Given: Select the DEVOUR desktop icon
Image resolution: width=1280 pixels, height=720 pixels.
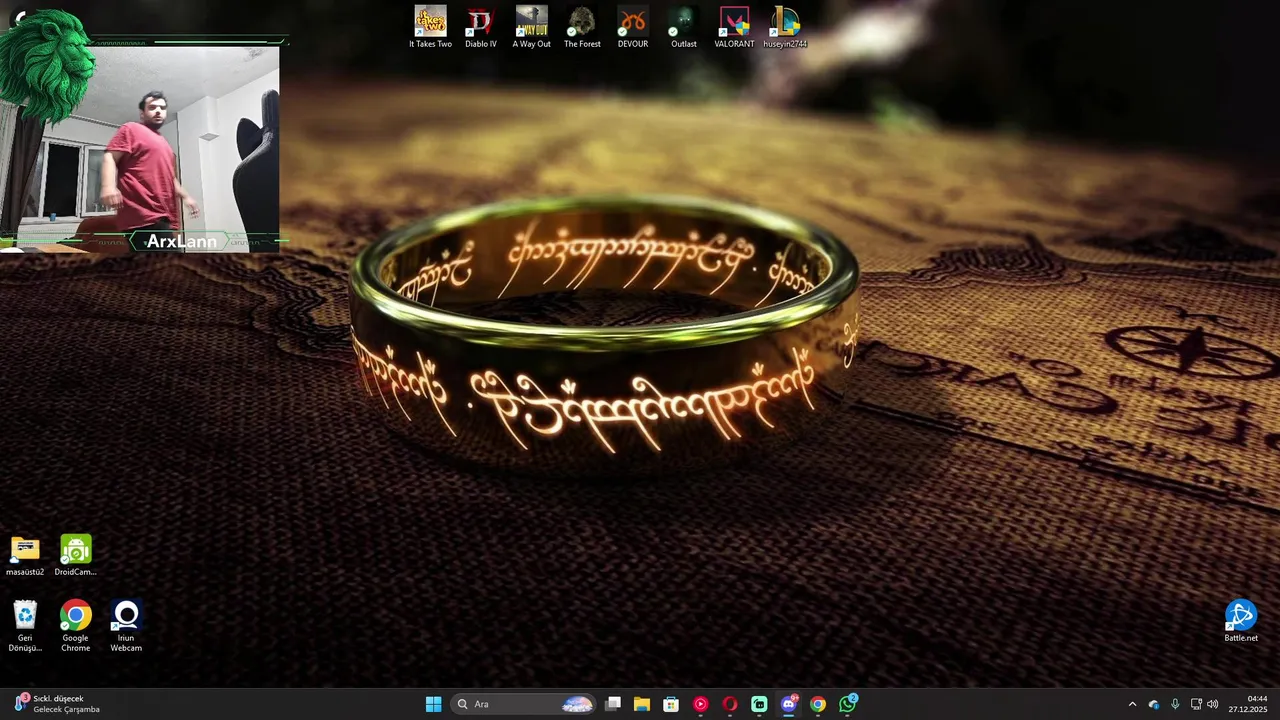Looking at the screenshot, I should (632, 27).
